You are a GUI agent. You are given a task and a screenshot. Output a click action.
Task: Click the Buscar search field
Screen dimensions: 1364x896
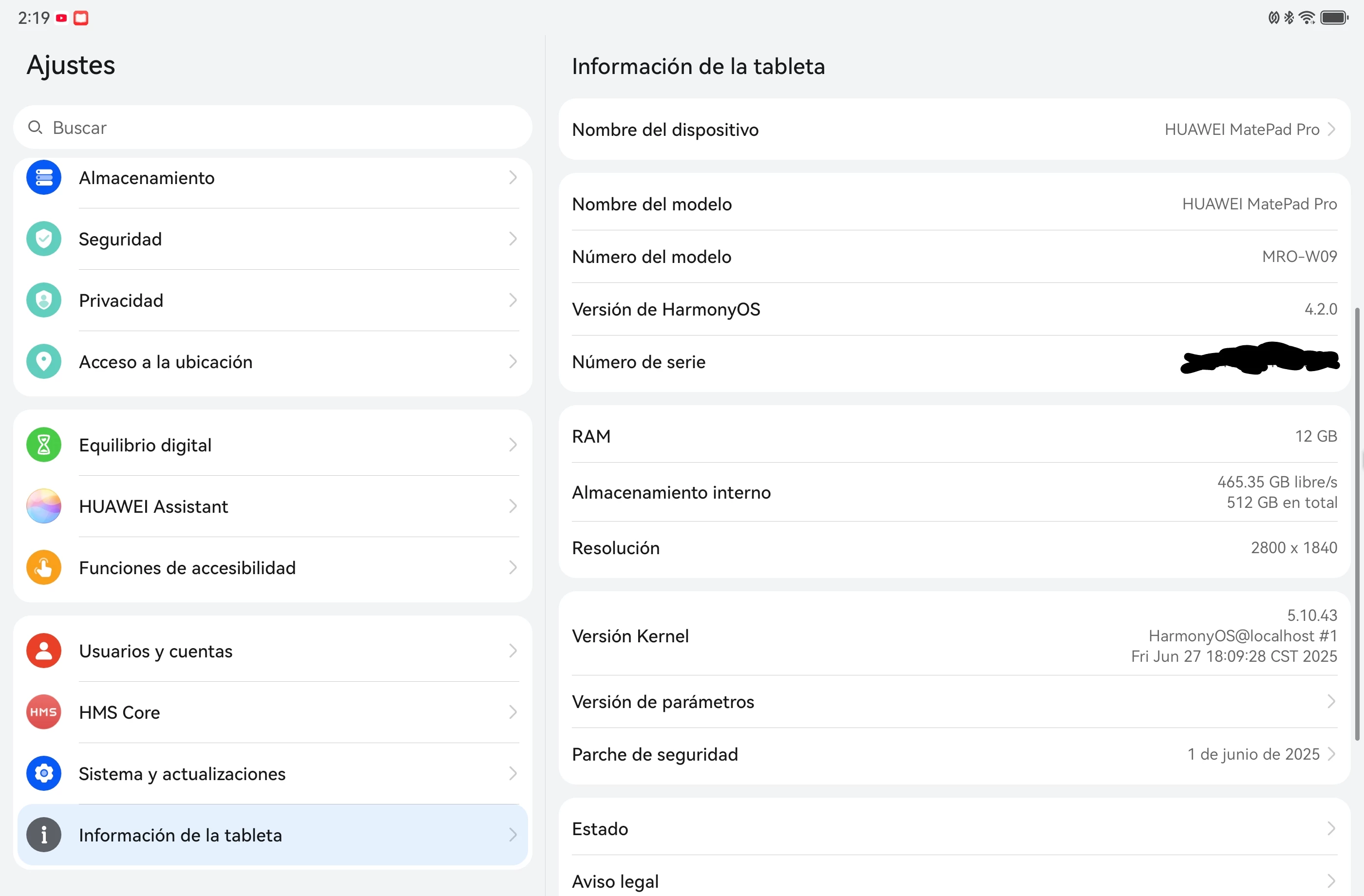coord(272,127)
